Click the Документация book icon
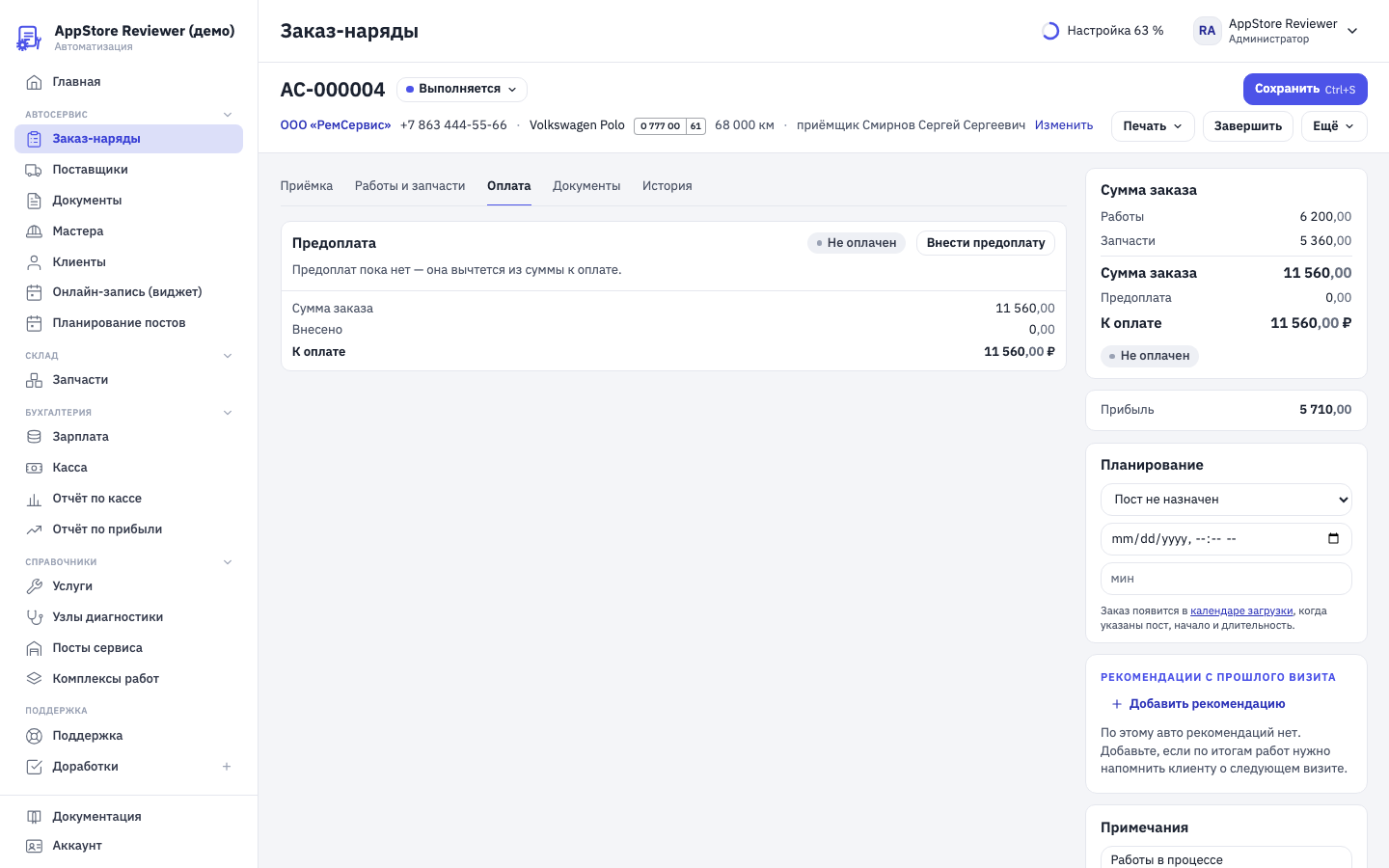The width and height of the screenshot is (1389, 868). [34, 817]
